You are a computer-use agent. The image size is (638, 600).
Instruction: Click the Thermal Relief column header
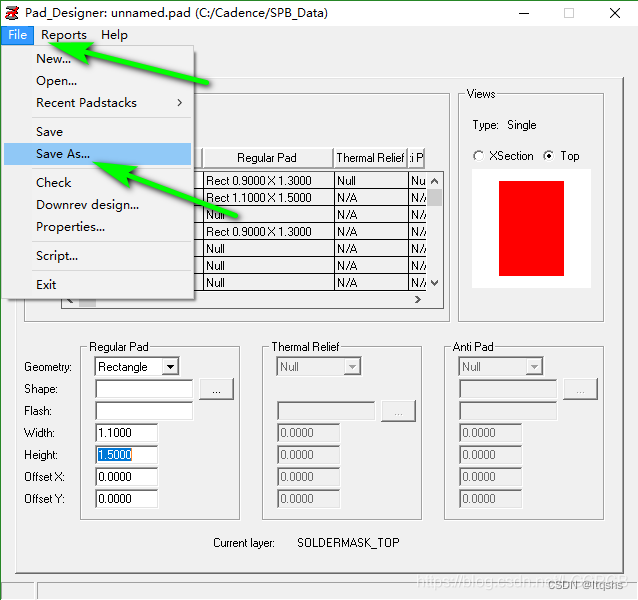coord(369,158)
